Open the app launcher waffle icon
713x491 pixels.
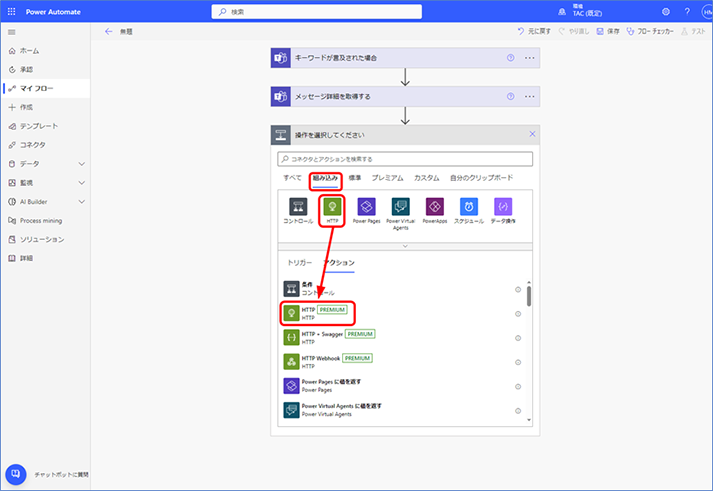click(11, 11)
